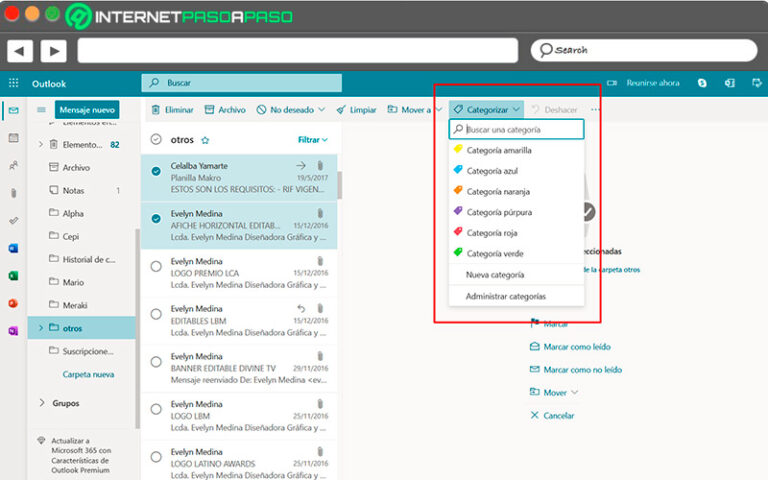The width and height of the screenshot is (768, 480).
Task: Uncheck the AFICHE HORIZONTAL message
Action: pos(156,218)
